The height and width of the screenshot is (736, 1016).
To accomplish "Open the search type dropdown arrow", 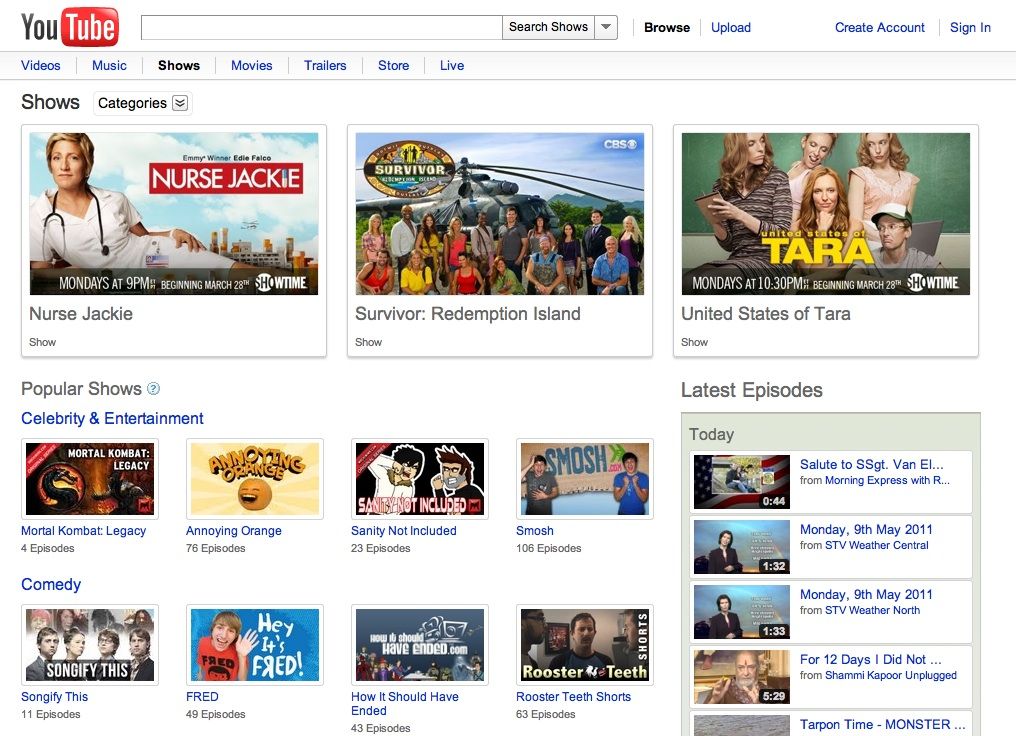I will coord(606,28).
